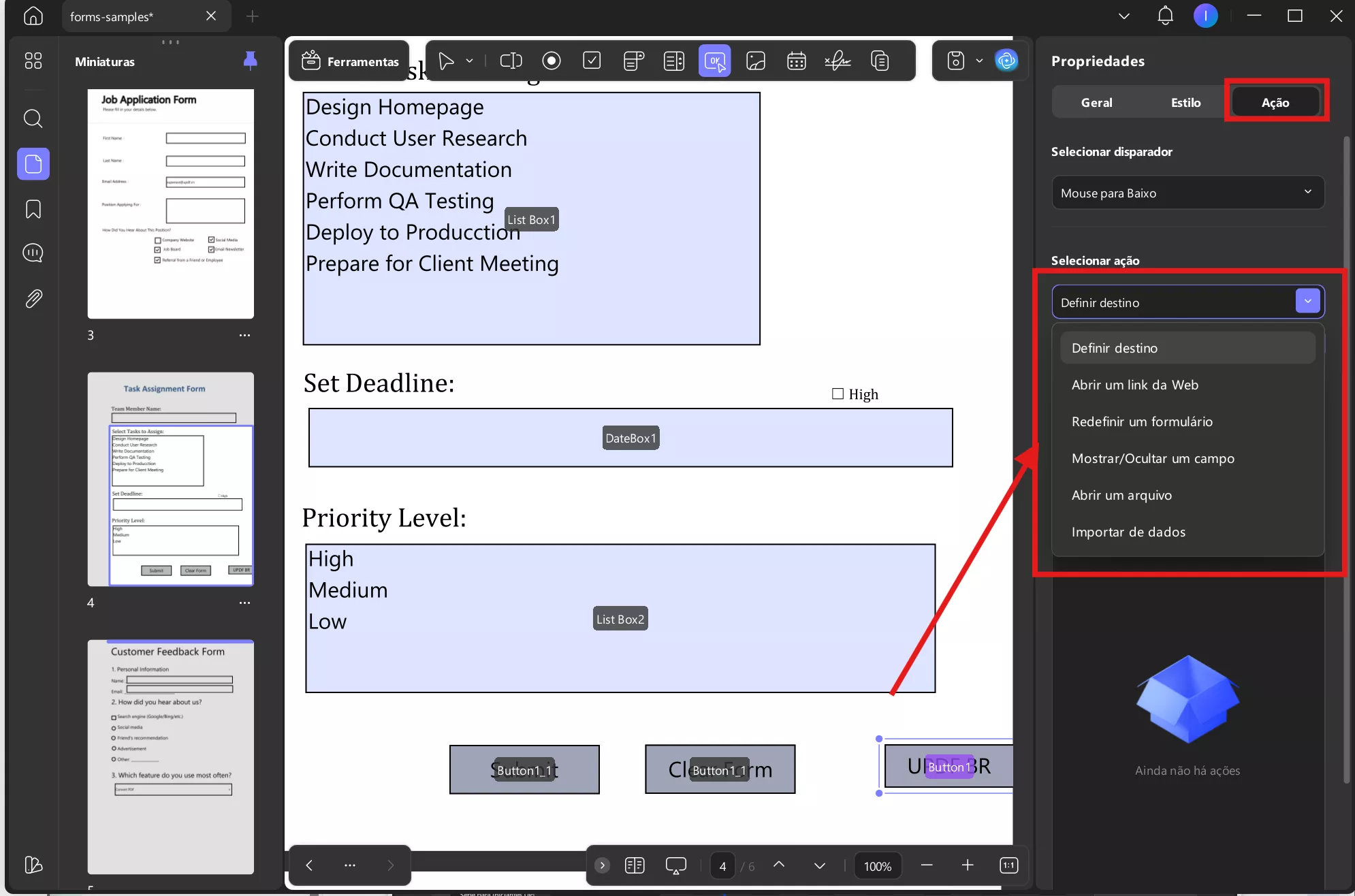The height and width of the screenshot is (896, 1355).
Task: Open the user account avatar
Action: tap(1205, 16)
